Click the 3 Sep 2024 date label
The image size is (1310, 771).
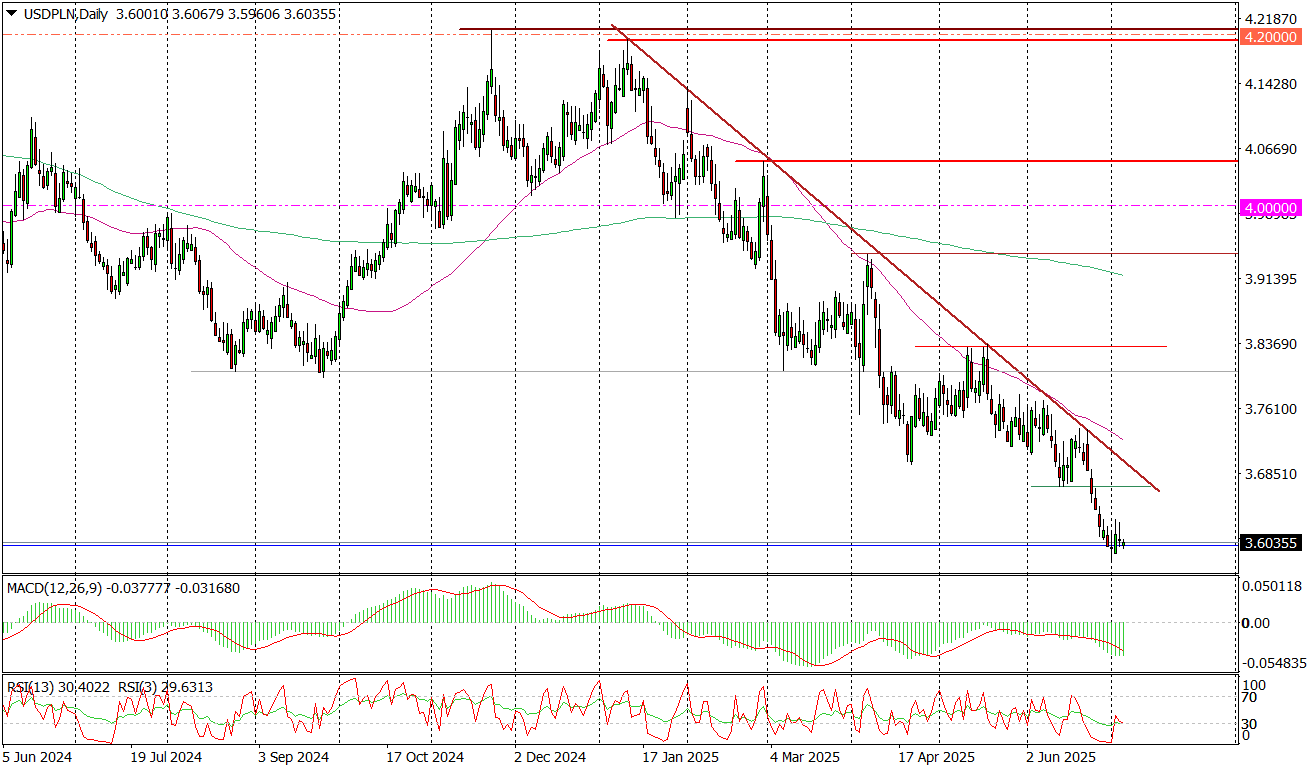pos(293,759)
